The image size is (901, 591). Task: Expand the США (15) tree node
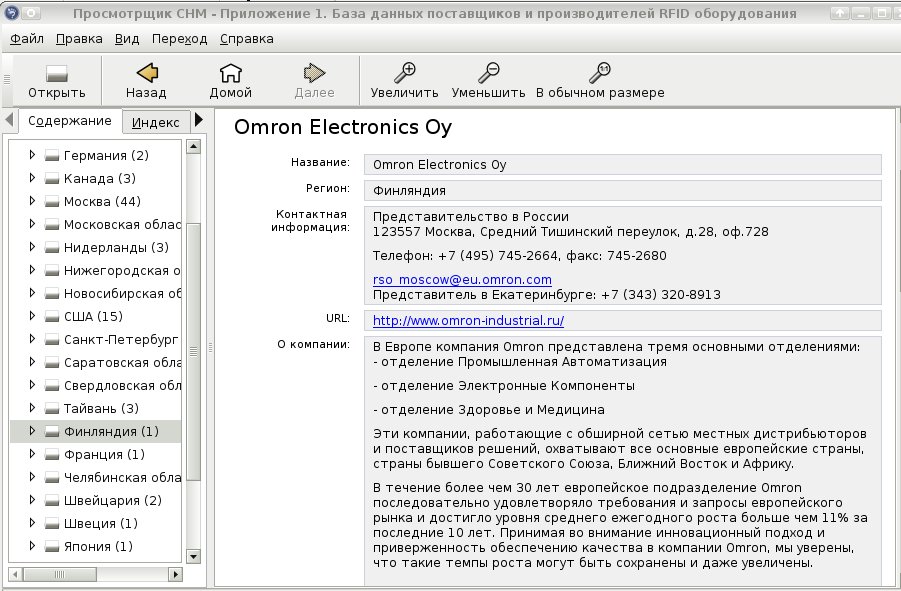coord(32,315)
